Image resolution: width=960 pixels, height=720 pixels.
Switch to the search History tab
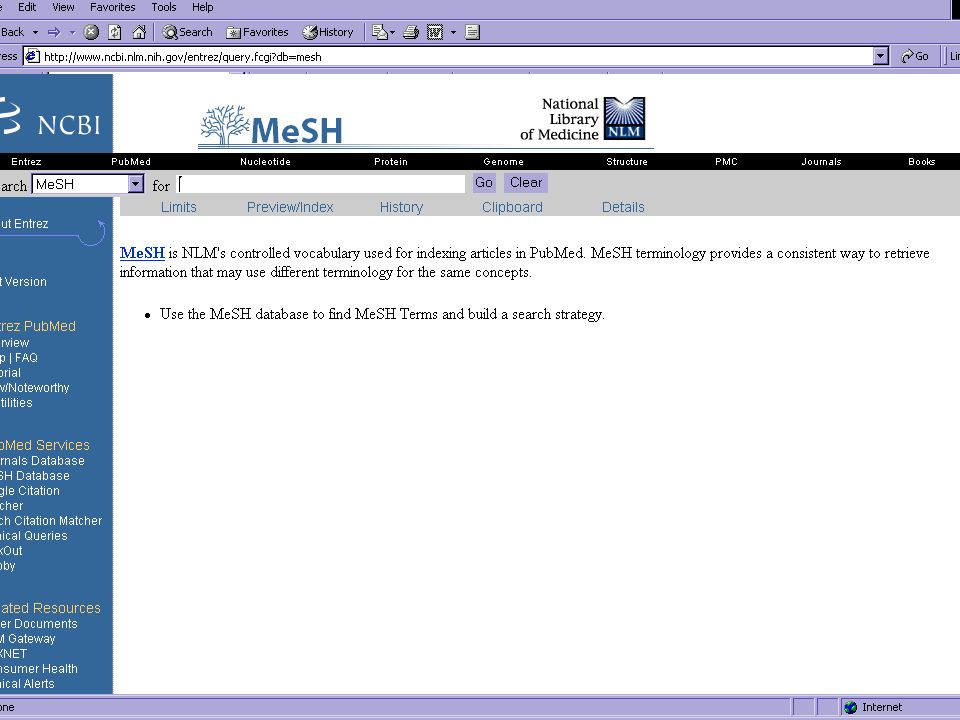pos(401,207)
